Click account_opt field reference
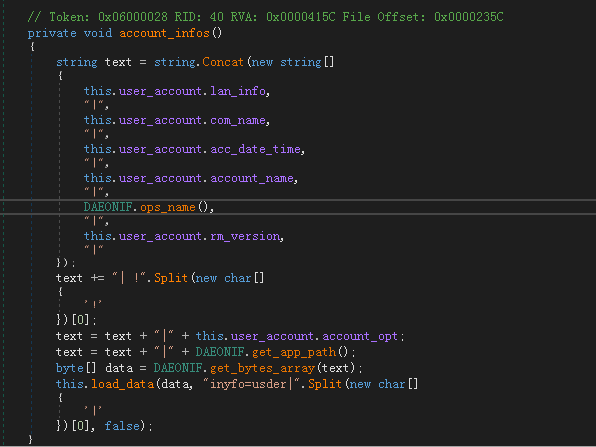The height and width of the screenshot is (447, 596). (x=360, y=336)
